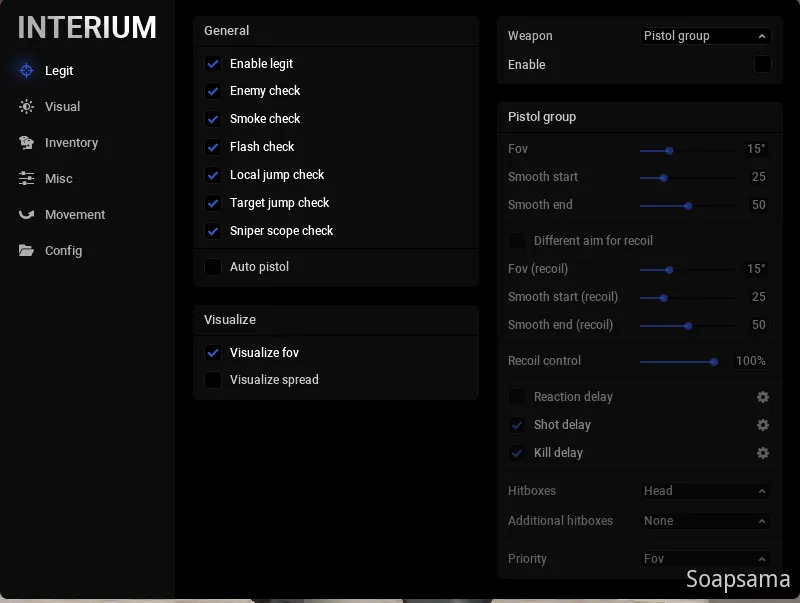Enable the Auto pistol checkbox

213,267
